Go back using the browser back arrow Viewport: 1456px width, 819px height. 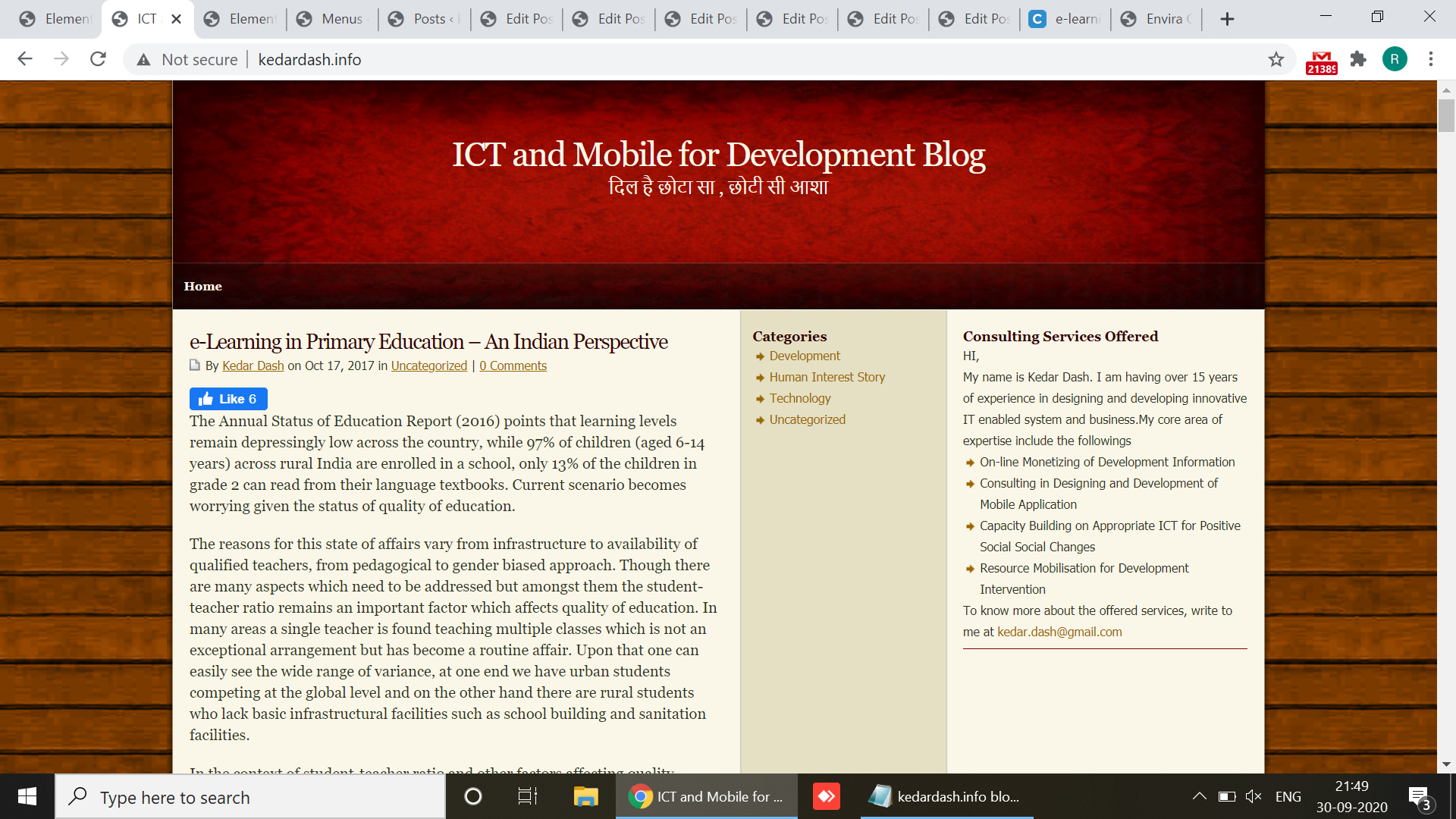[25, 59]
